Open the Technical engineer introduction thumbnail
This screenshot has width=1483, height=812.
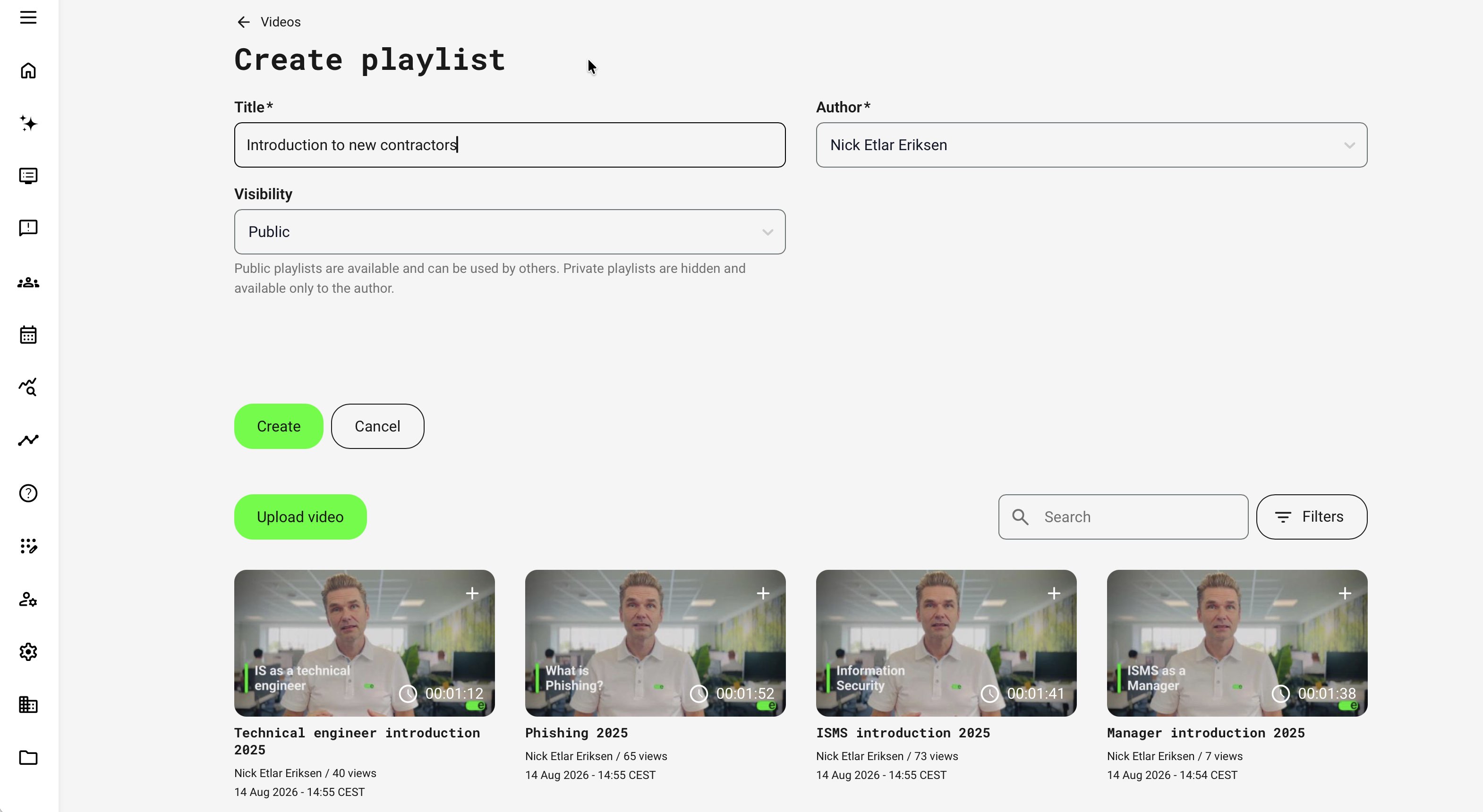(x=365, y=643)
